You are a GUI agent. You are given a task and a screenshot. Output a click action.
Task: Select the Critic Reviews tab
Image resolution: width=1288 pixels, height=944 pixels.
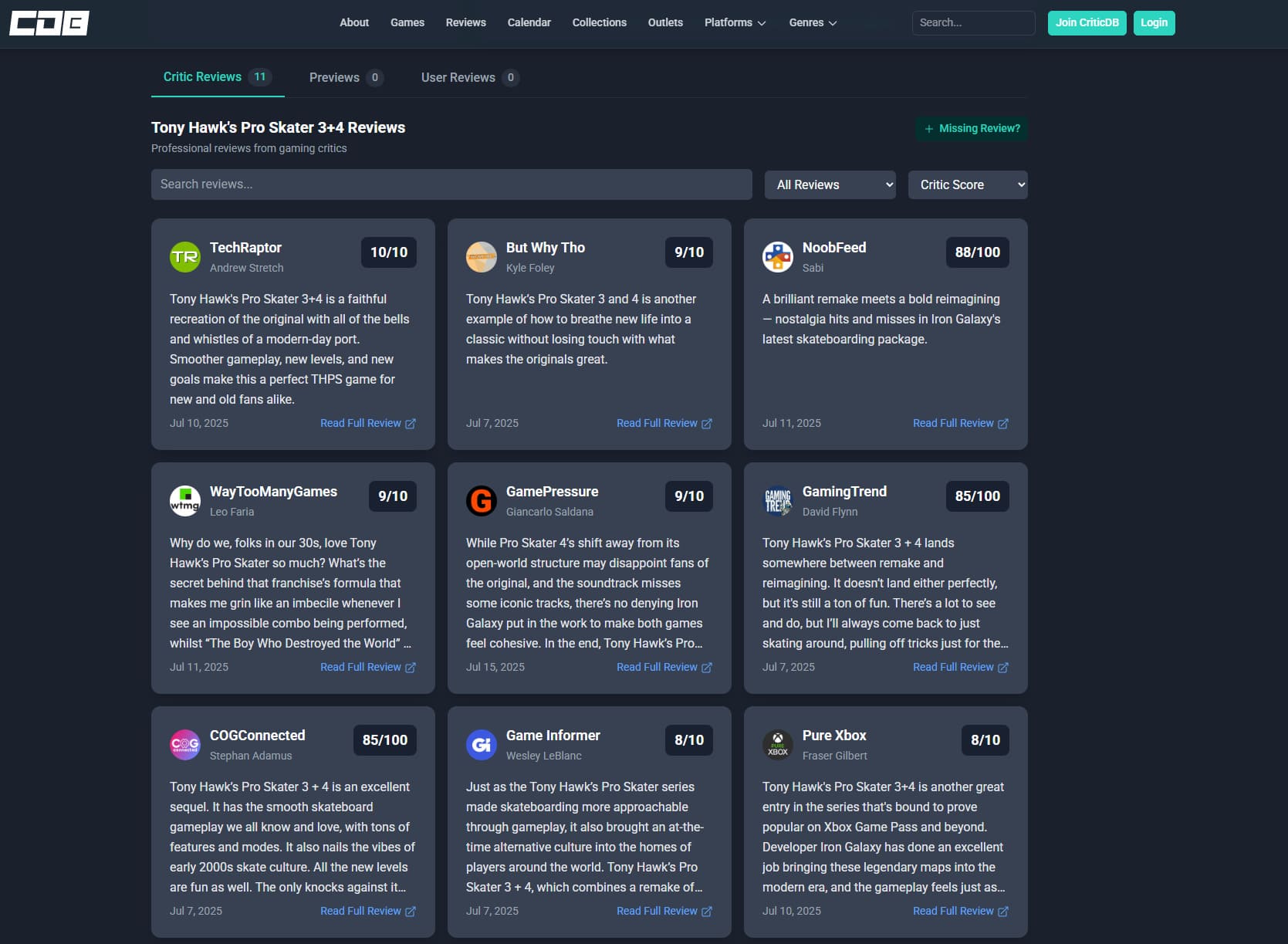(x=218, y=77)
